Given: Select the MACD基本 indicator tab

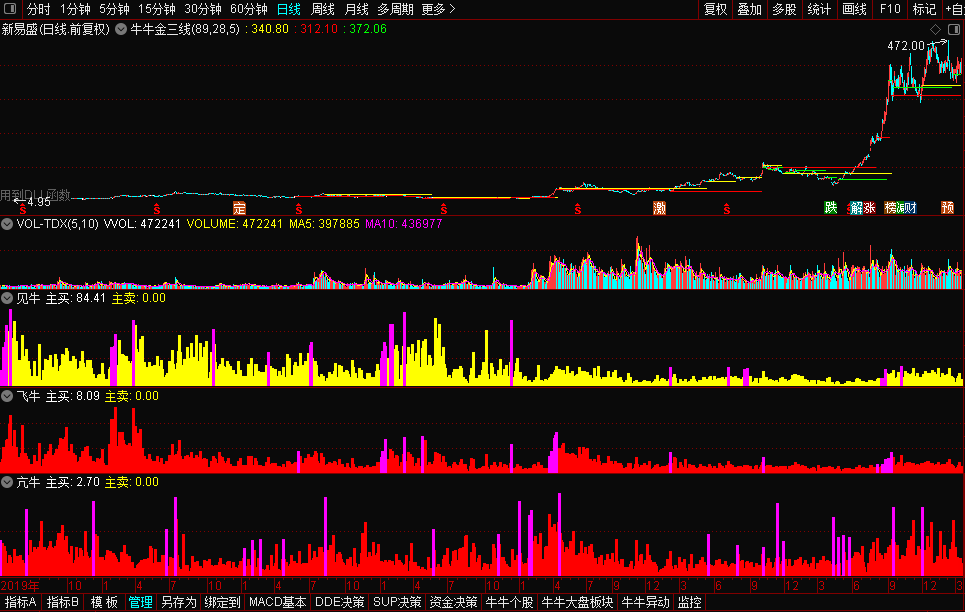Looking at the screenshot, I should [x=277, y=602].
